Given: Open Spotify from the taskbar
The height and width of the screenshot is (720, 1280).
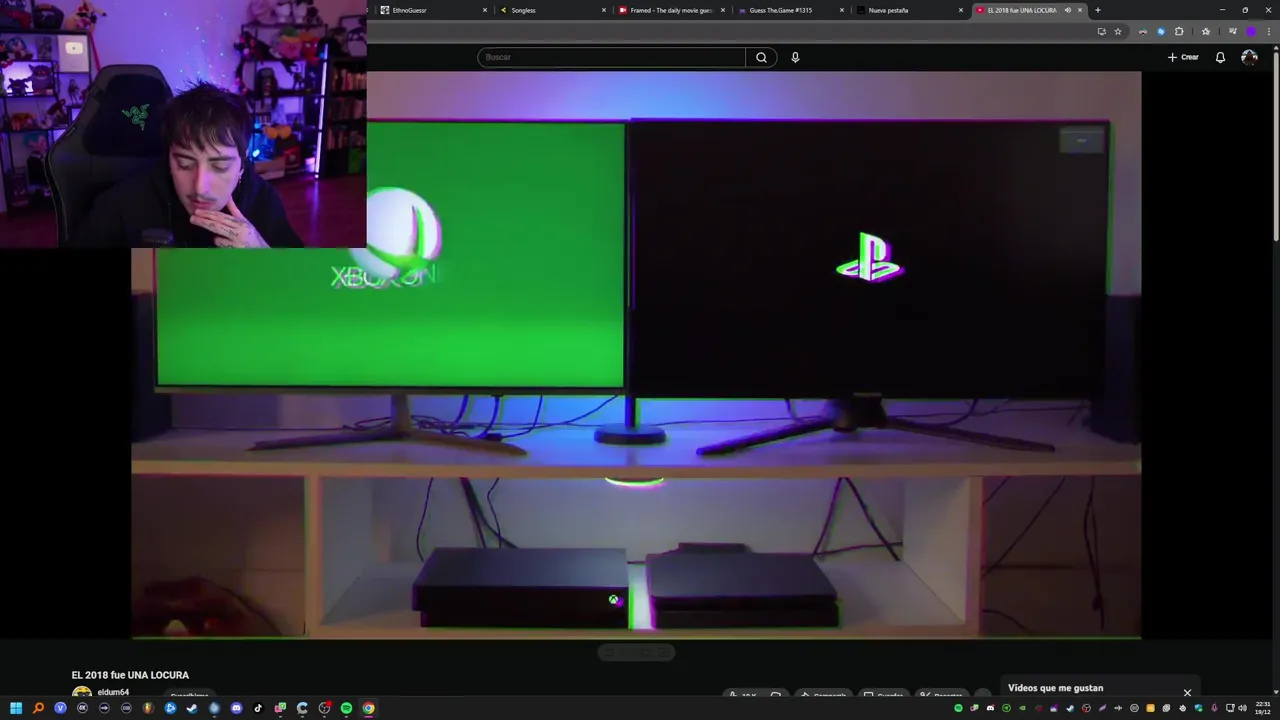Looking at the screenshot, I should (346, 708).
